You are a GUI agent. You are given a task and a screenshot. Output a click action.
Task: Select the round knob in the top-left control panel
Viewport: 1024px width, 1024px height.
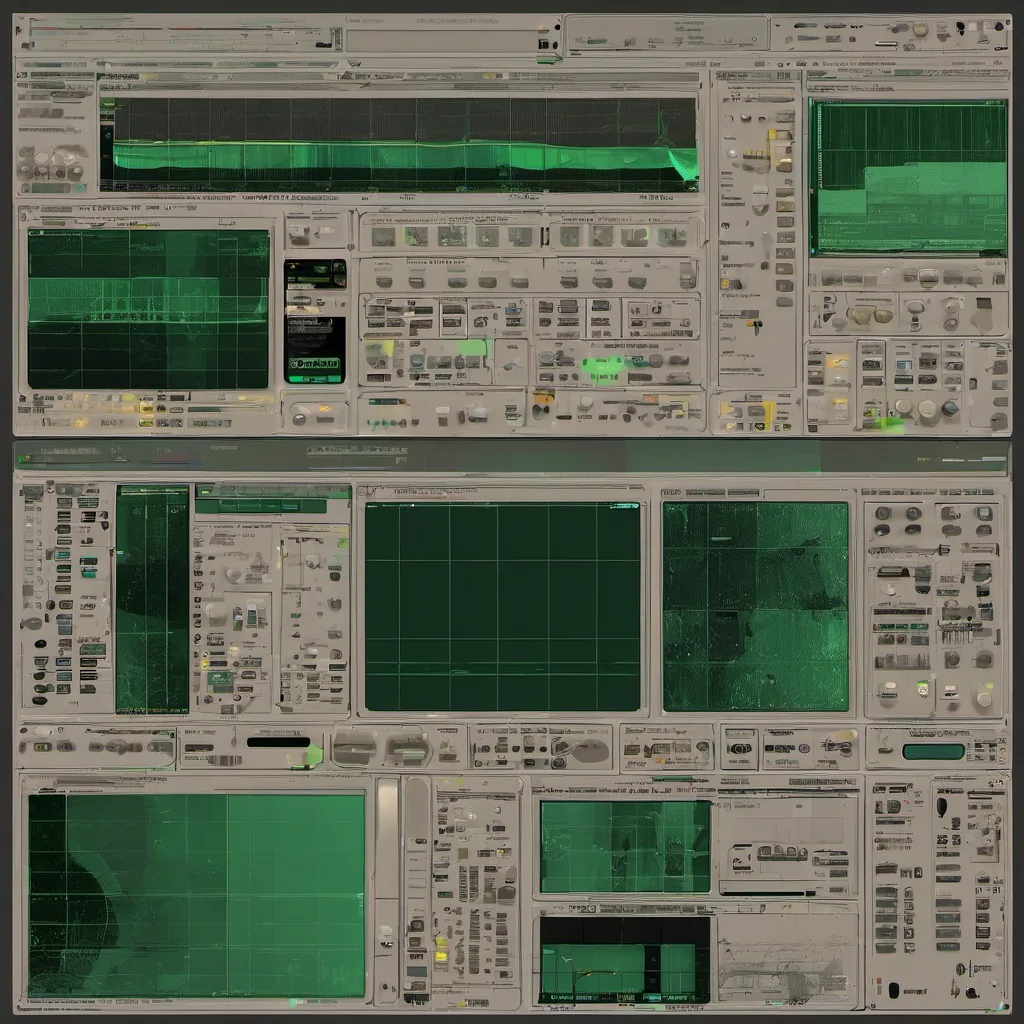click(42, 158)
